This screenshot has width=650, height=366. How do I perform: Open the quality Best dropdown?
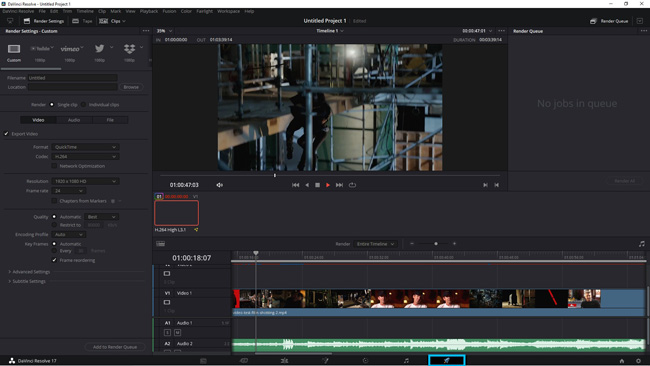[x=102, y=217]
